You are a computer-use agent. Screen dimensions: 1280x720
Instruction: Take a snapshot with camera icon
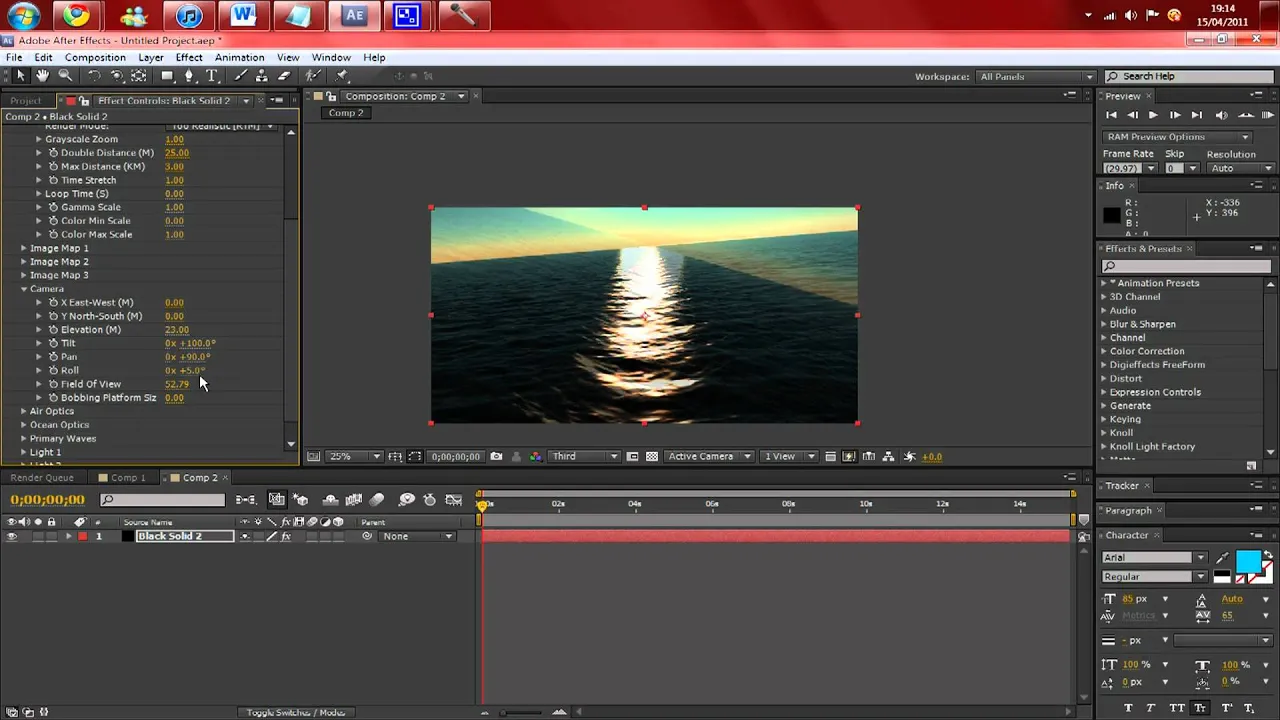click(x=496, y=457)
